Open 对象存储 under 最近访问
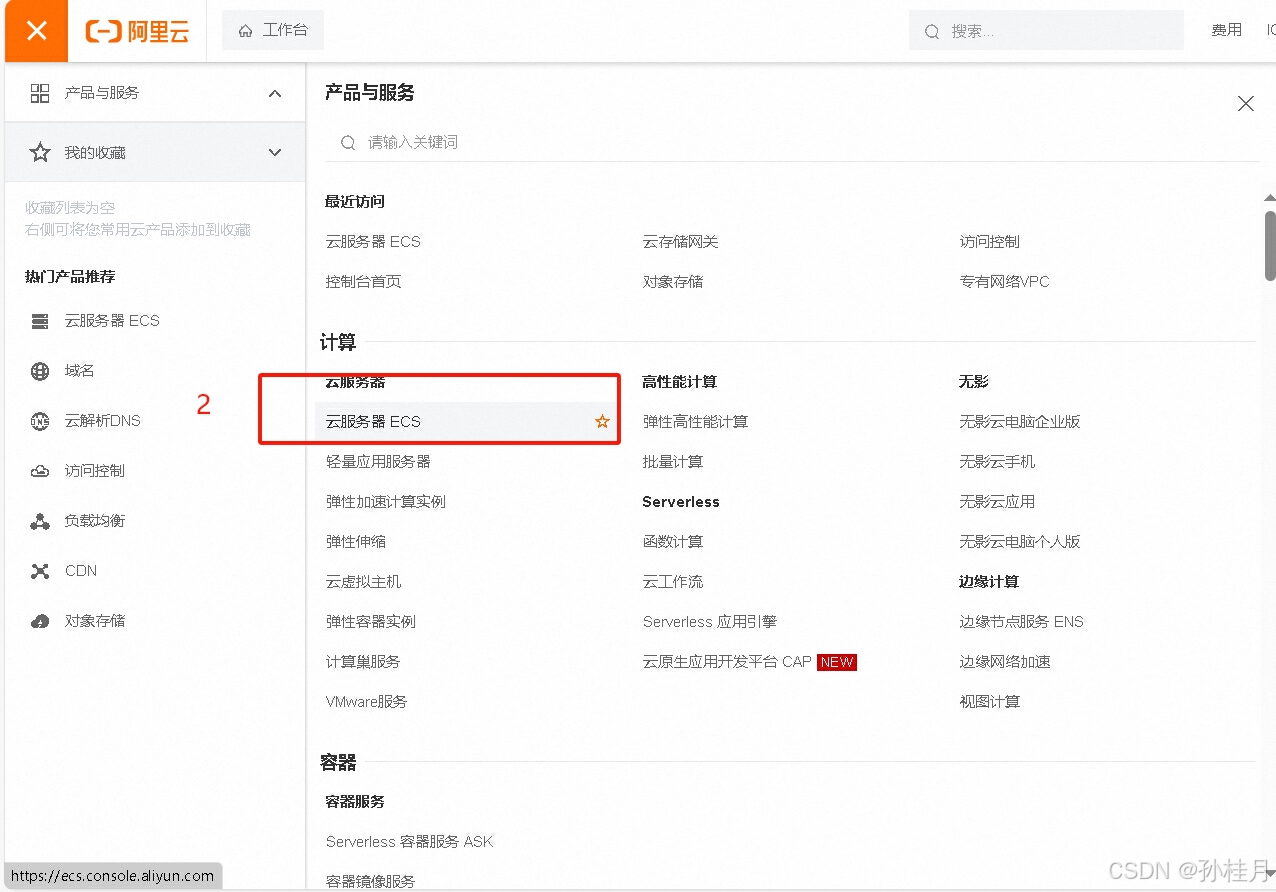Image resolution: width=1276 pixels, height=892 pixels. click(672, 282)
